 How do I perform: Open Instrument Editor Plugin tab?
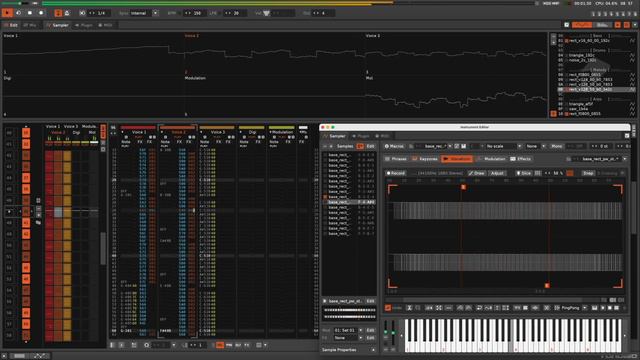(361, 136)
